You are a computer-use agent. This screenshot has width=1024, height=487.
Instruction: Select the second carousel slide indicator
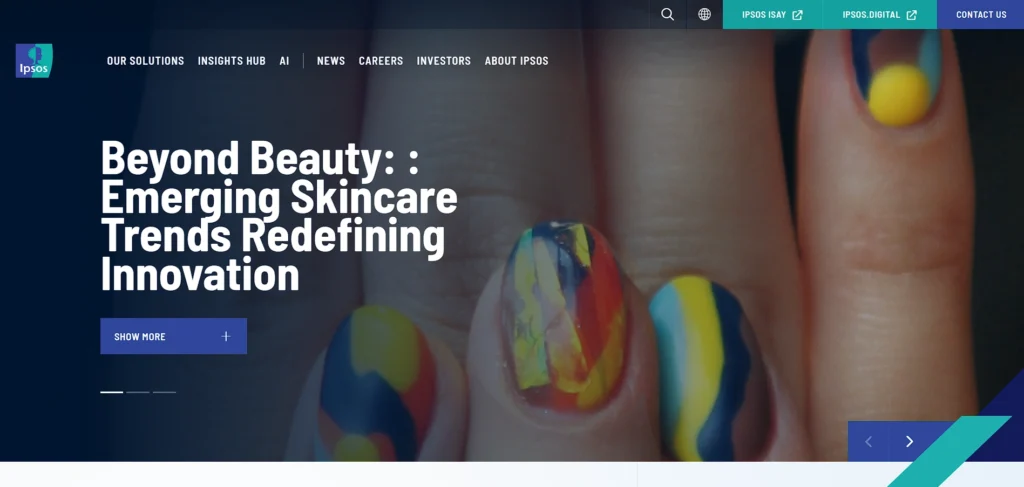tap(138, 392)
